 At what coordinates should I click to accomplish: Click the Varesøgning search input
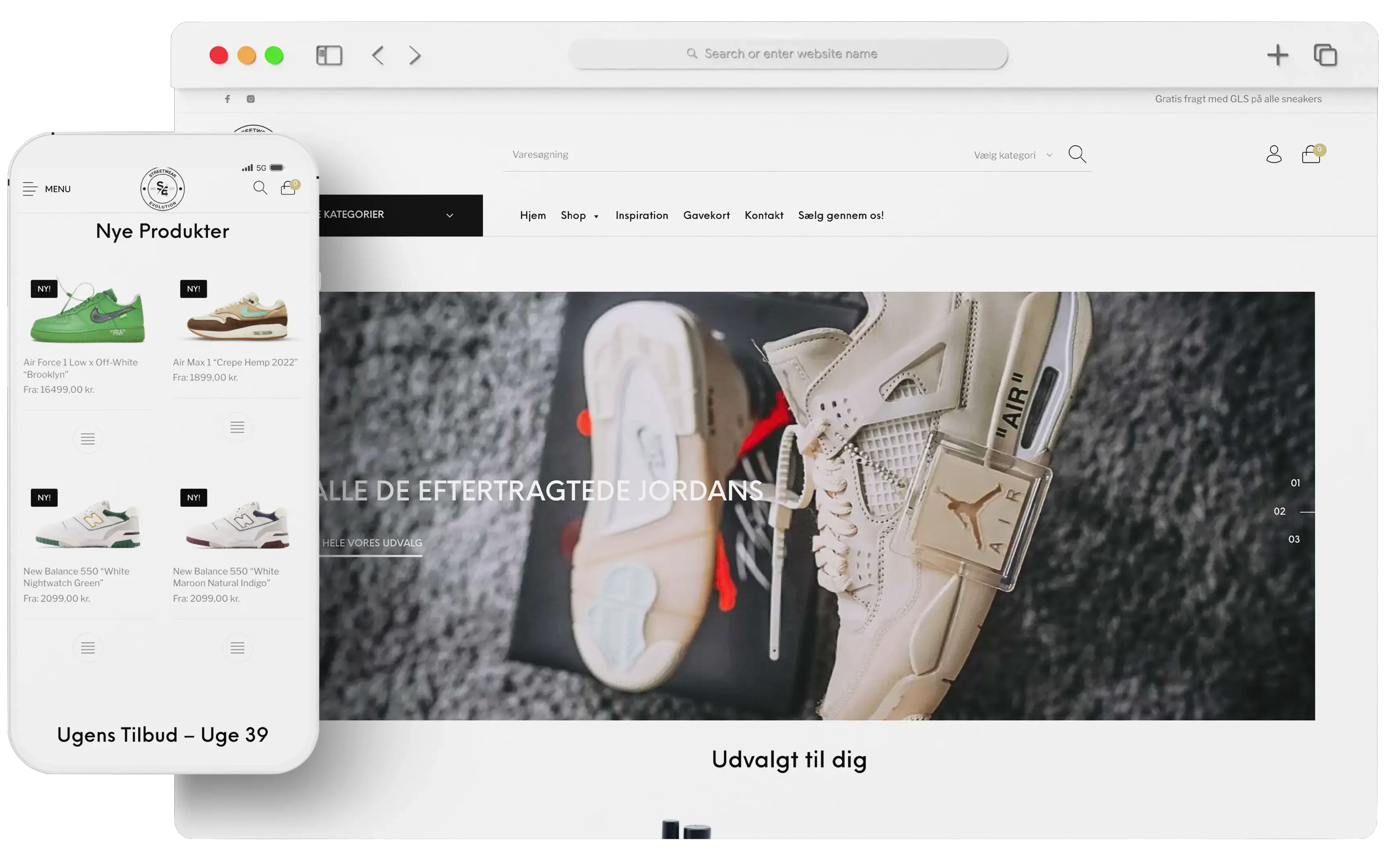(x=739, y=155)
